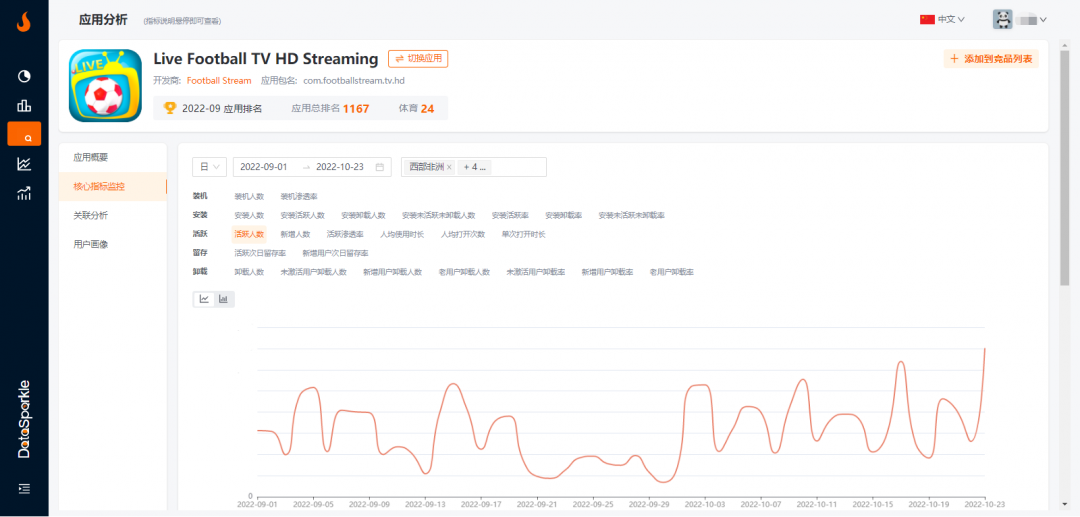Image resolution: width=1080 pixels, height=517 pixels.
Task: Click the 添加到竞品列表 button
Action: [x=991, y=59]
